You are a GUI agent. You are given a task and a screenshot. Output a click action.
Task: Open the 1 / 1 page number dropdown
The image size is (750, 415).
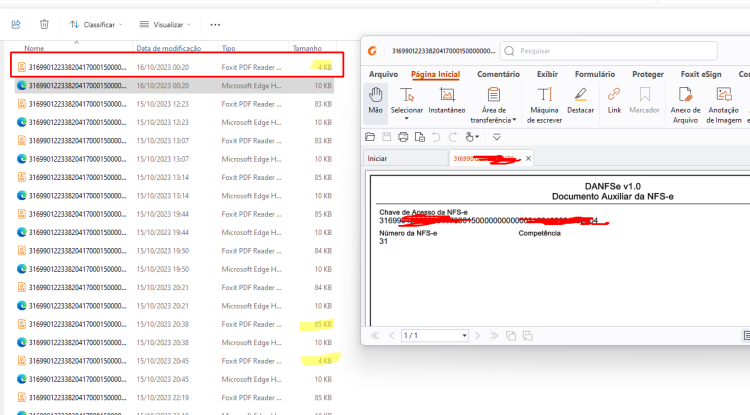(463, 336)
